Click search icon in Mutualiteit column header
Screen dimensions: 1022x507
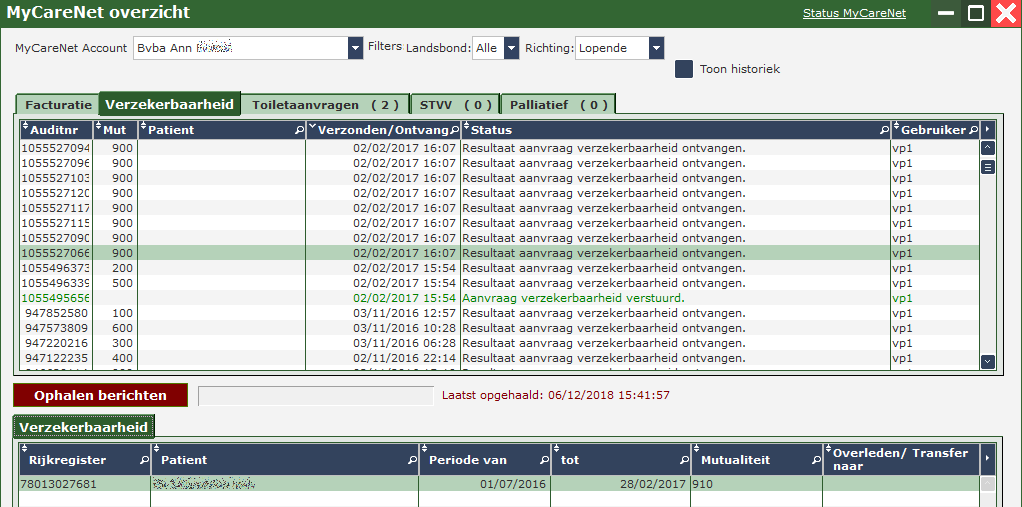(x=813, y=460)
